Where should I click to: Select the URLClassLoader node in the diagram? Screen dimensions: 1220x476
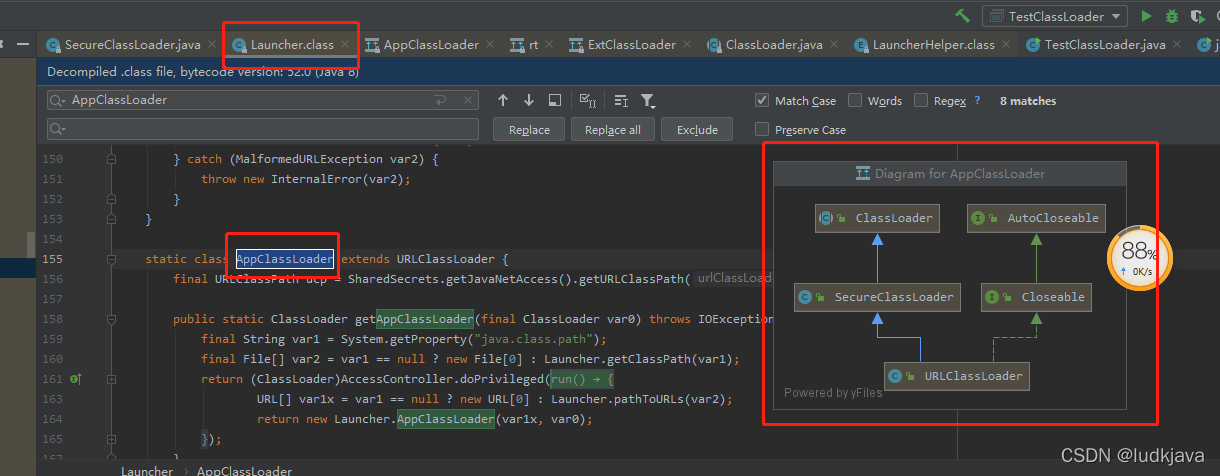pos(957,376)
